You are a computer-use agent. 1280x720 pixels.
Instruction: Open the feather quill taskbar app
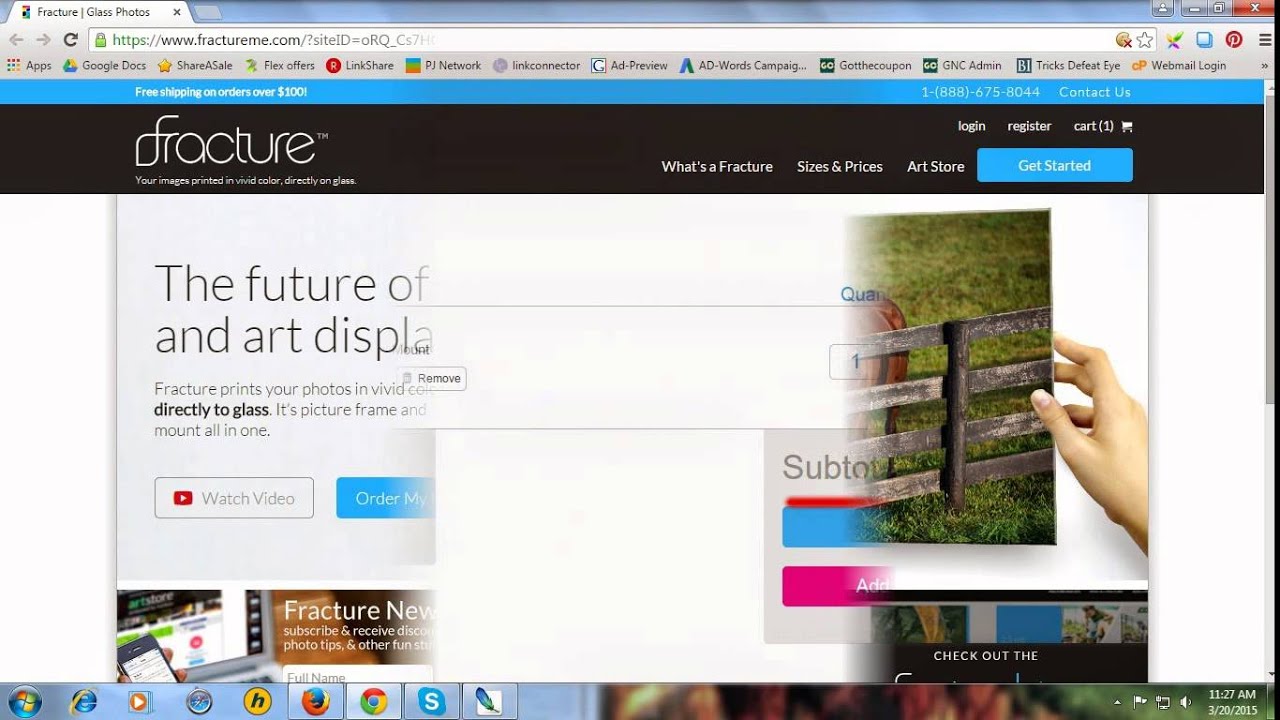pyautogui.click(x=490, y=702)
